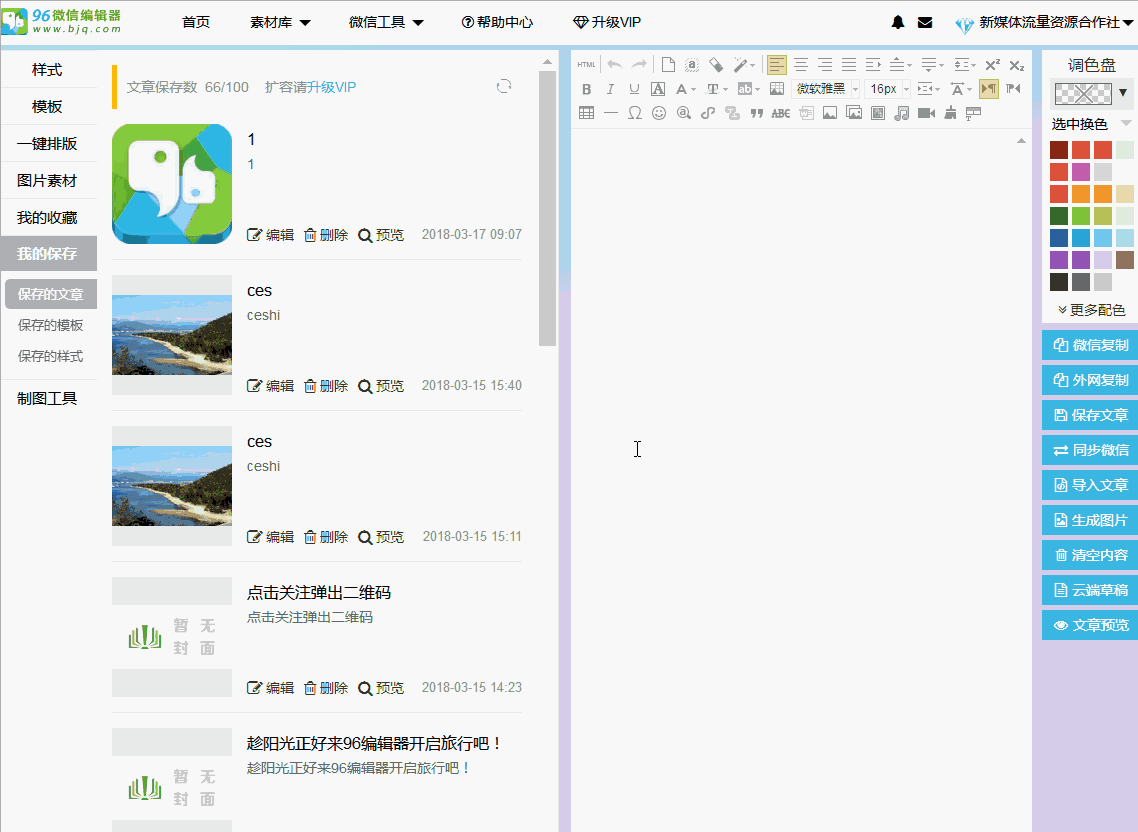Delete the ces article dated 2018-03-15 15:40

(326, 386)
